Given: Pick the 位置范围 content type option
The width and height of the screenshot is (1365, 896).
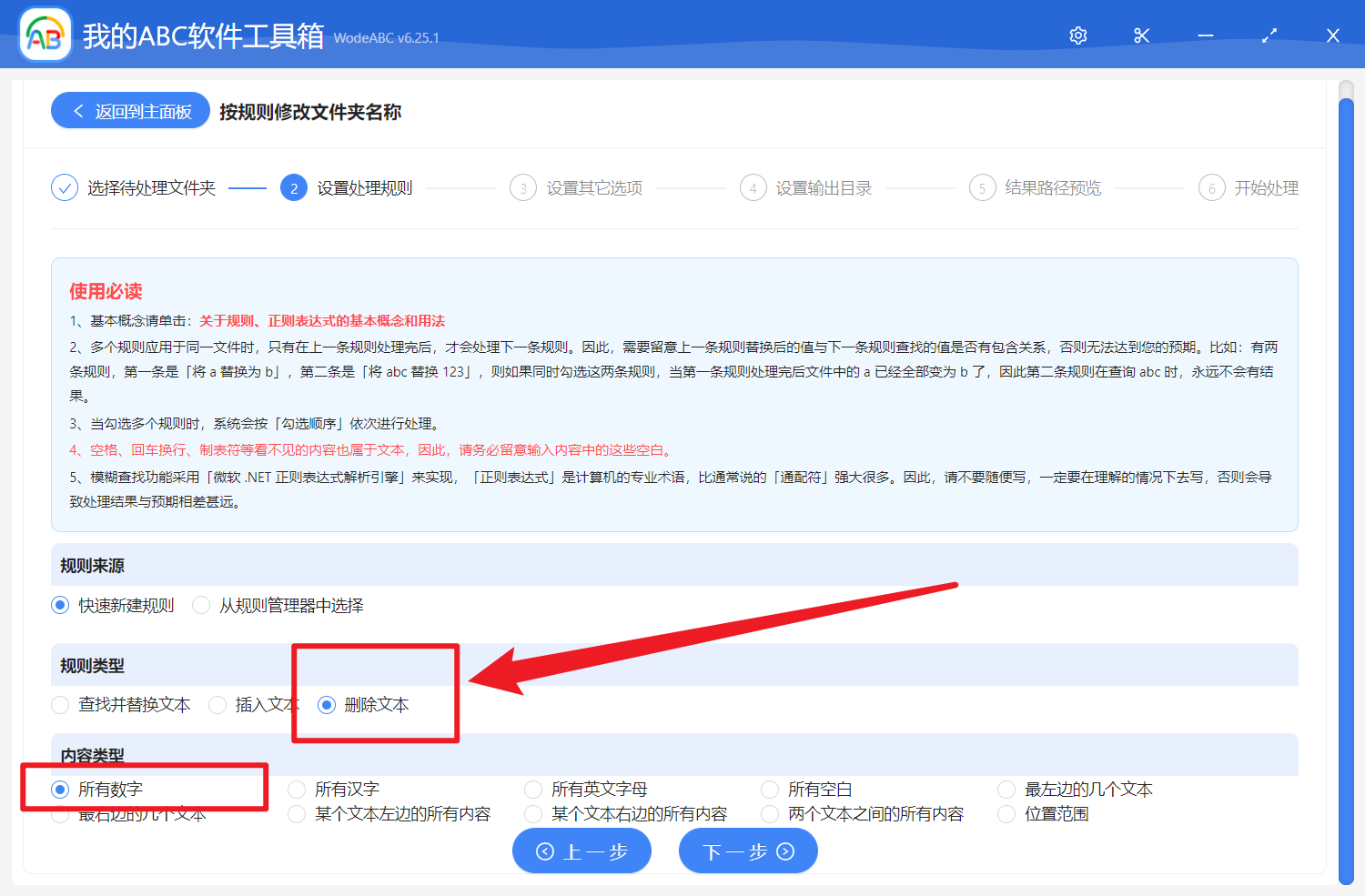Looking at the screenshot, I should click(1007, 814).
